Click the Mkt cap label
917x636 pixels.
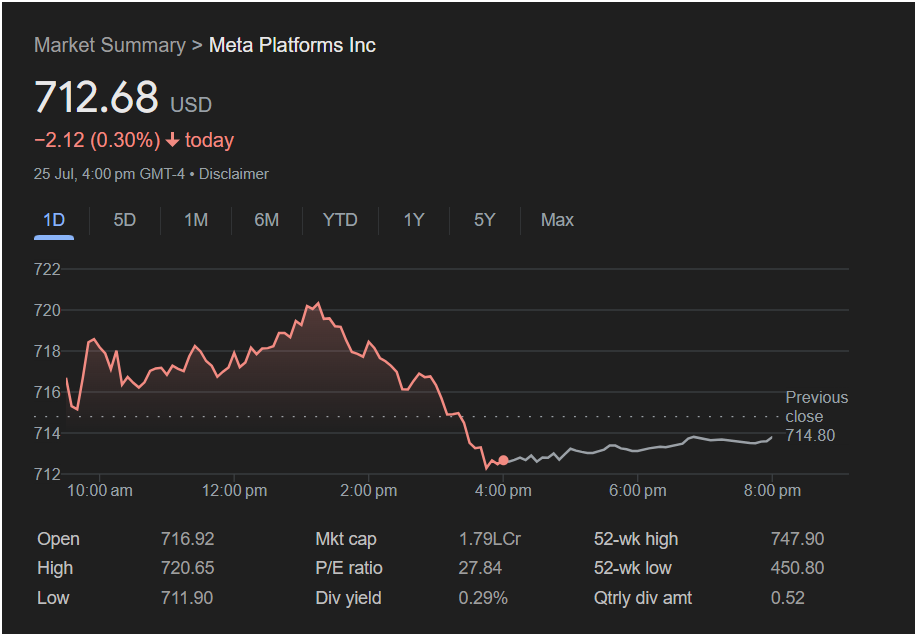(x=346, y=539)
